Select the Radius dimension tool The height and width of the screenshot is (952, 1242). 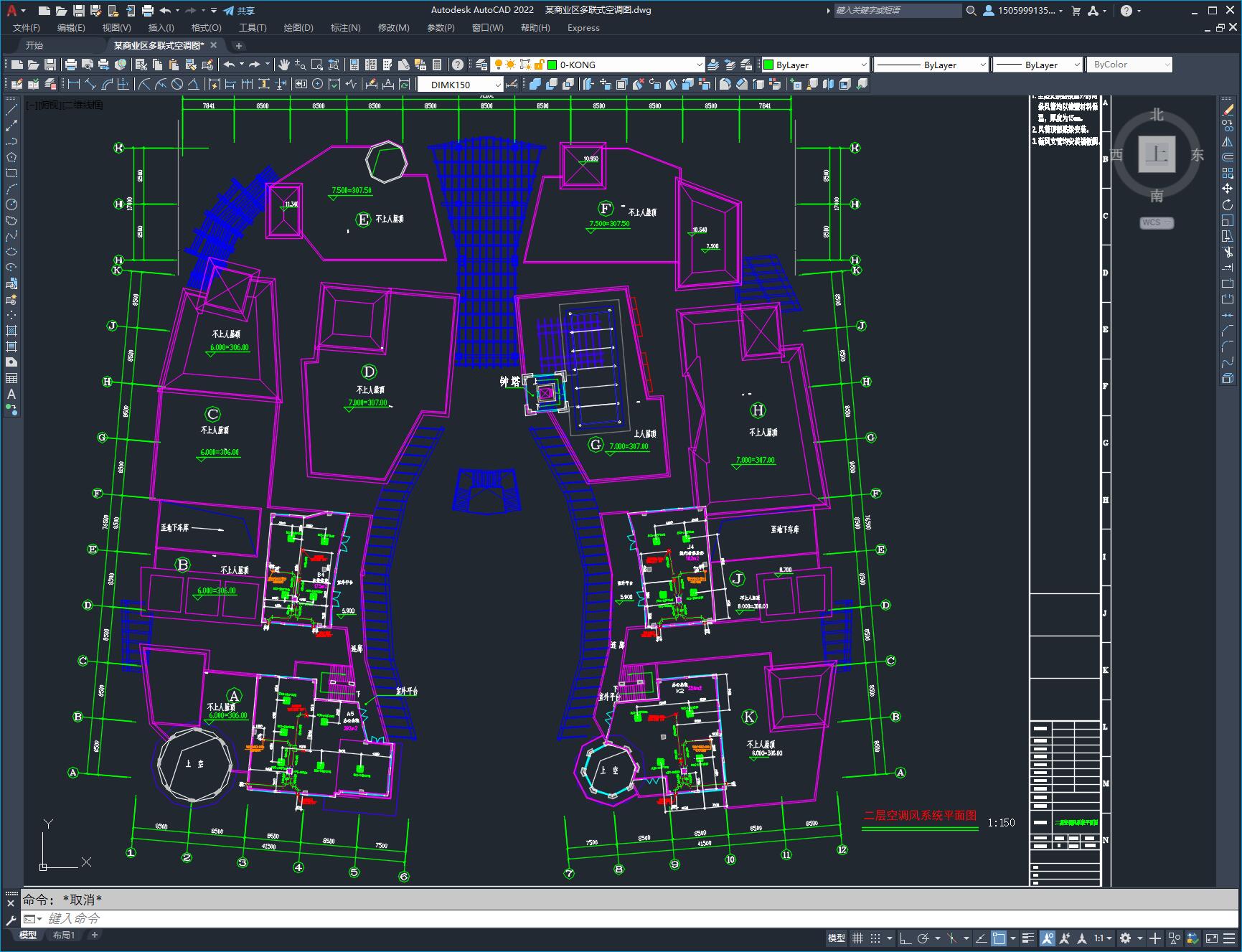click(x=144, y=84)
